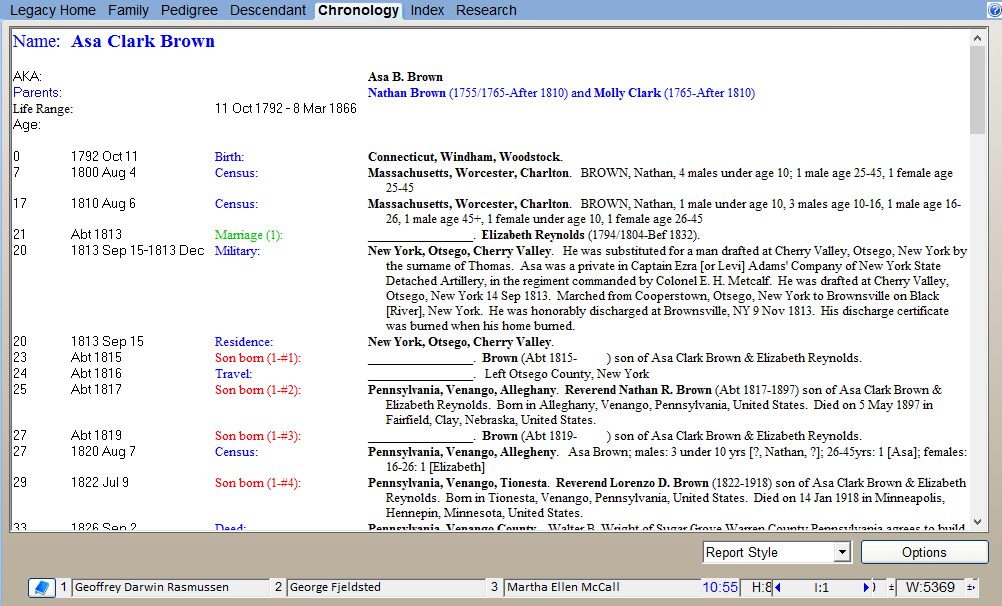This screenshot has width=1002, height=606.
Task: Click the 1792 Oct 11 date
Action: 104,157
